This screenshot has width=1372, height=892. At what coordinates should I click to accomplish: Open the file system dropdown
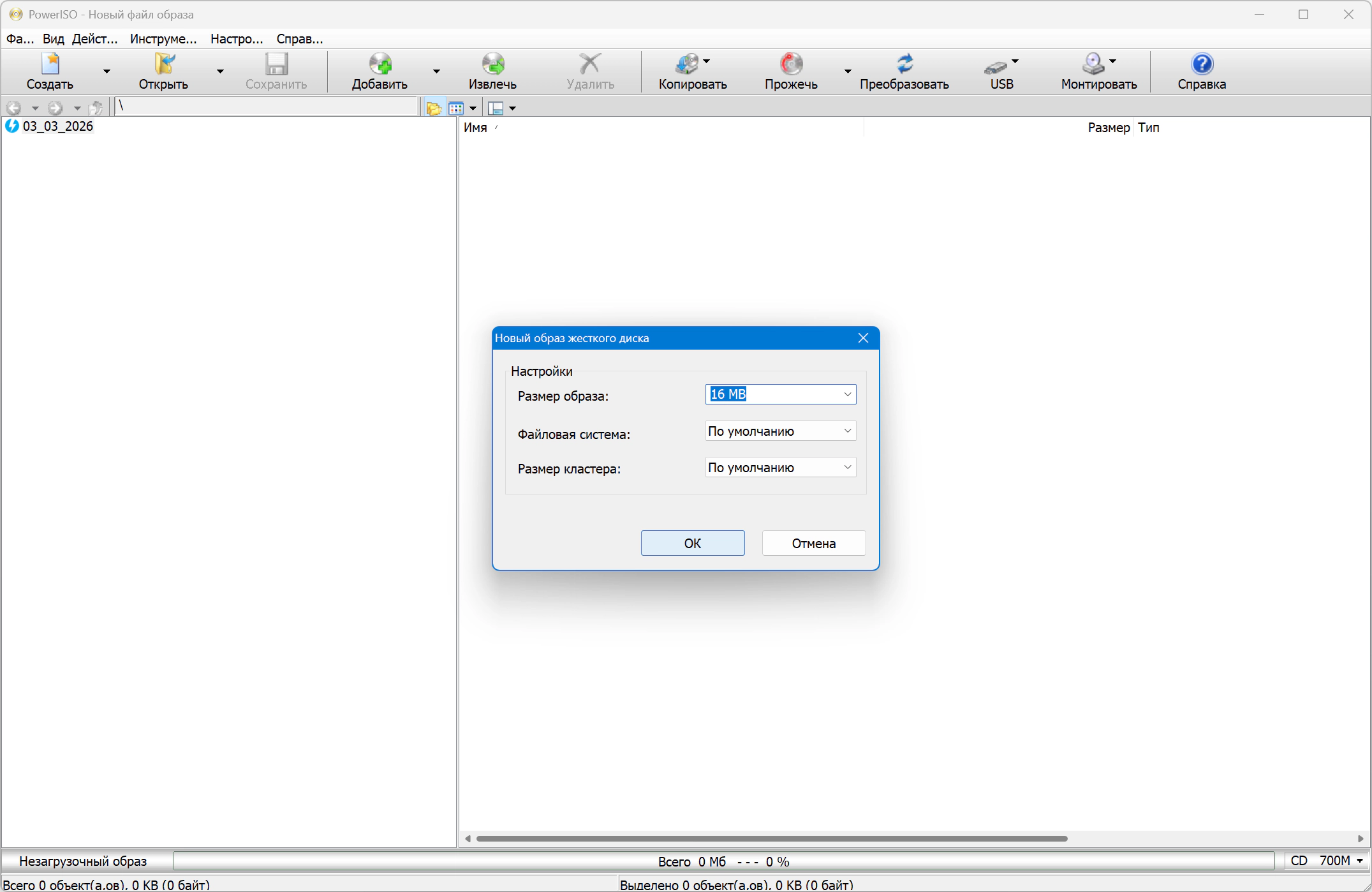847,431
